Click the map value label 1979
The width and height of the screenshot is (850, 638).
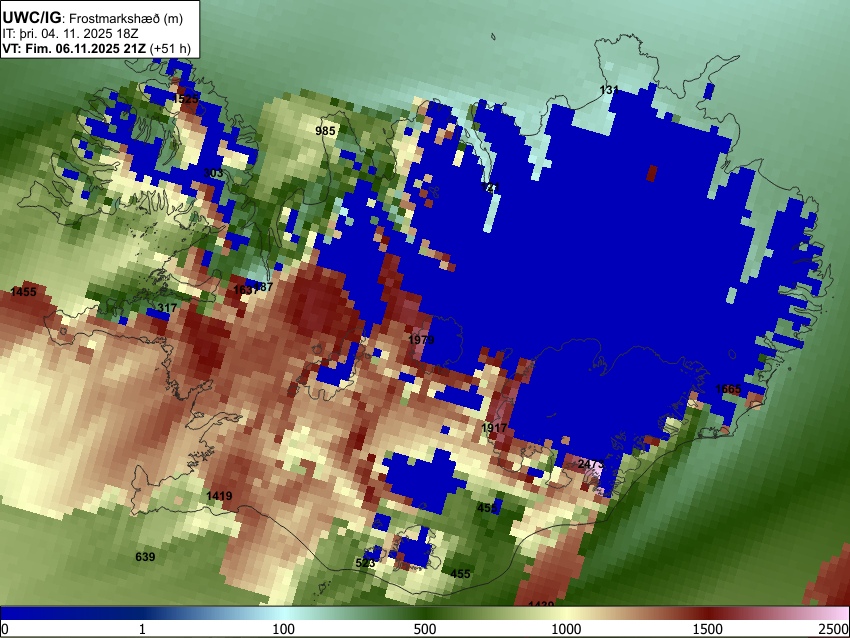421,340
